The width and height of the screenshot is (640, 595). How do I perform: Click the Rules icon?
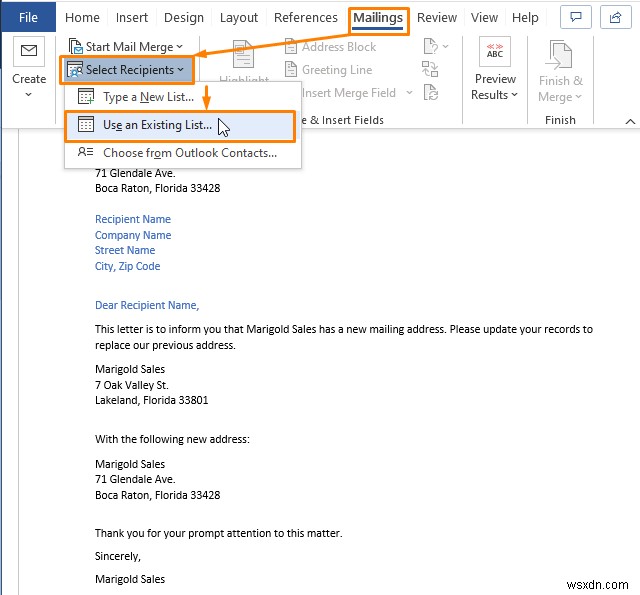click(x=431, y=47)
